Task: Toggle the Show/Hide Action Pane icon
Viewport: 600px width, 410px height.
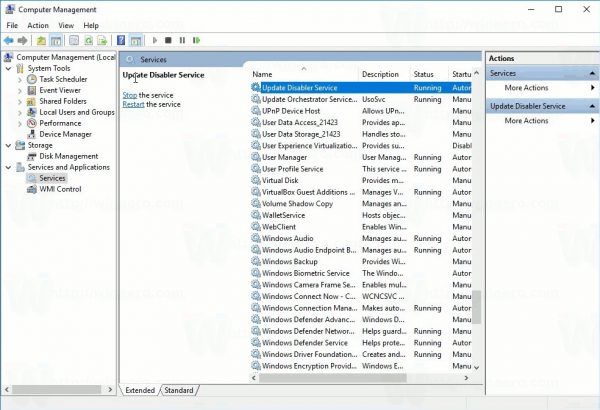Action: [x=135, y=40]
